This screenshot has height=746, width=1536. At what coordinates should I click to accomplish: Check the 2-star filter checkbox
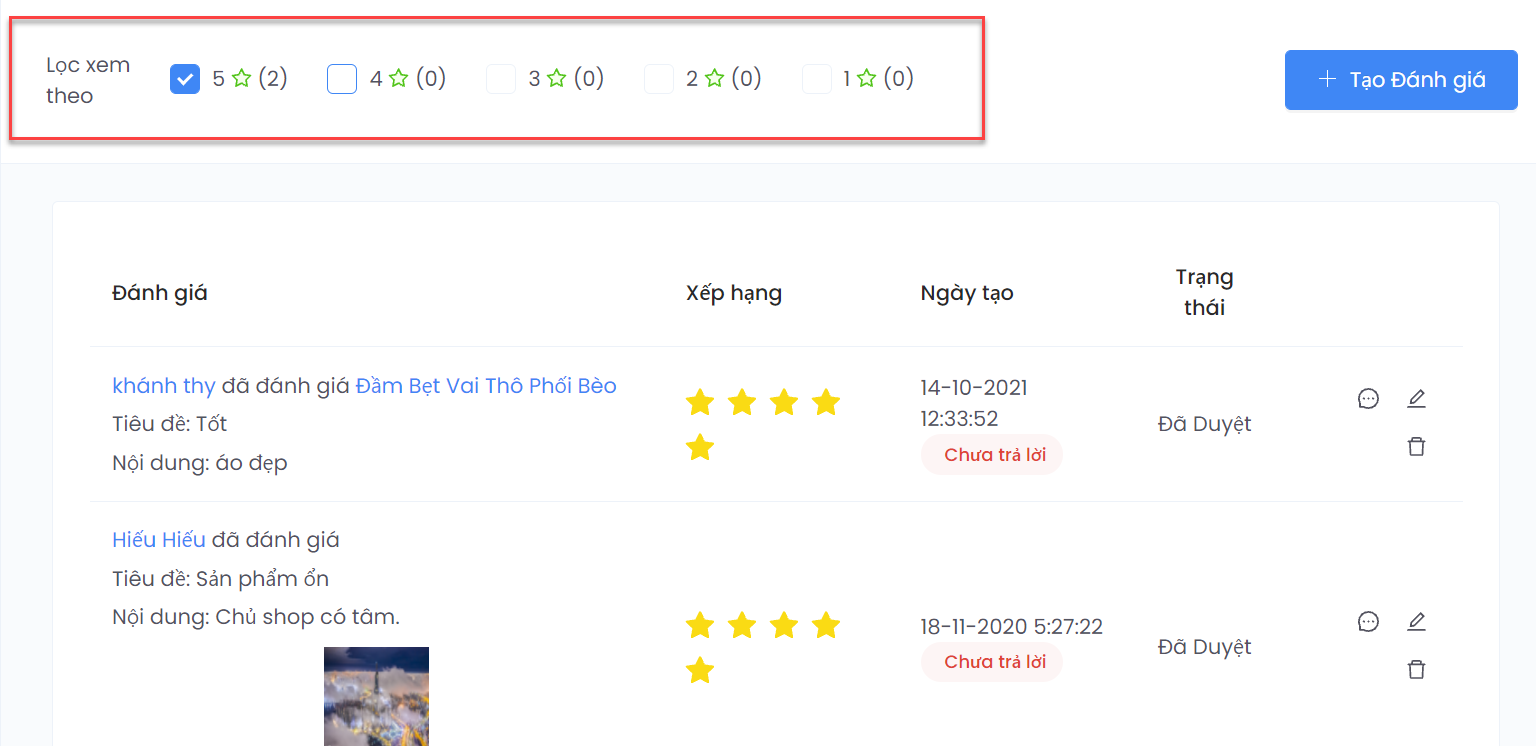pos(659,79)
